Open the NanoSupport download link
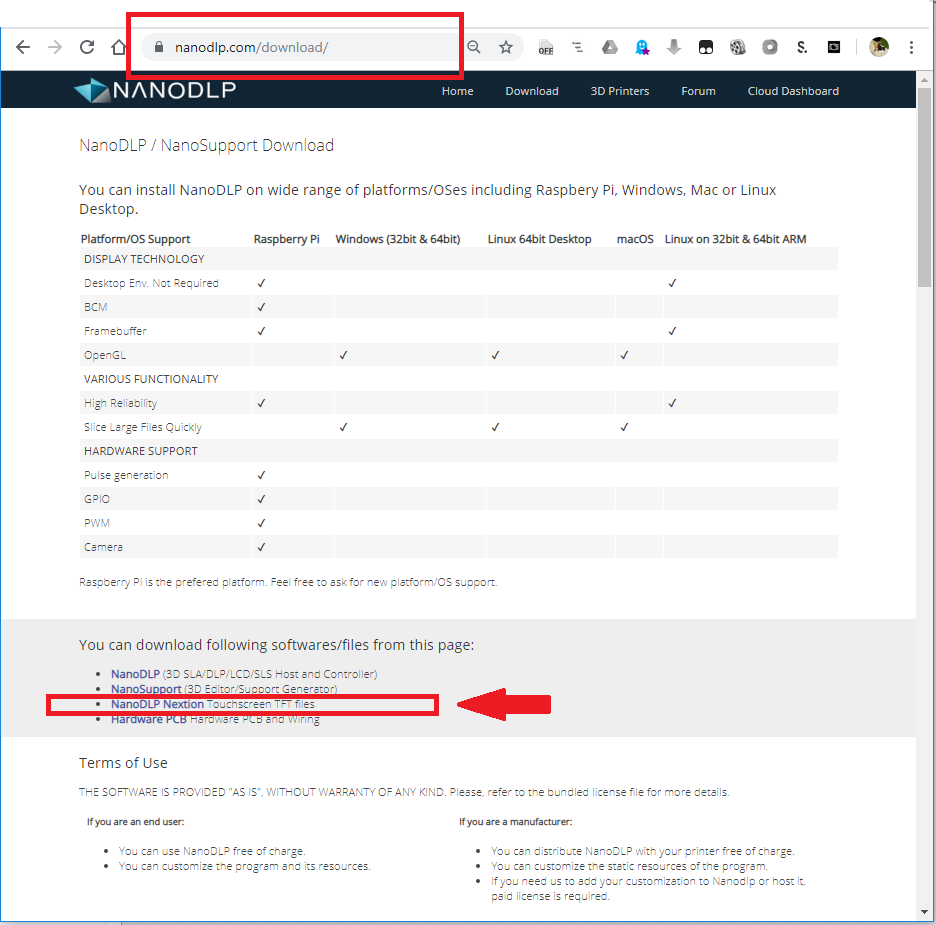This screenshot has width=936, height=925. pos(146,689)
